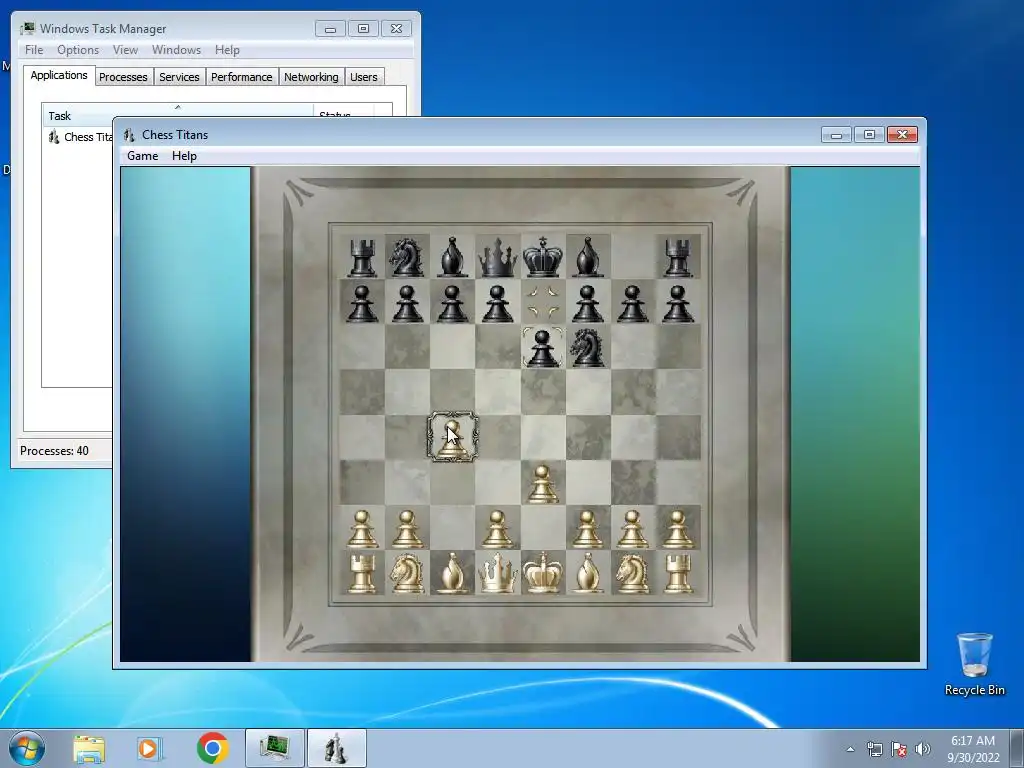Click the black pawn on d7
The height and width of the screenshot is (768, 1024).
[x=498, y=303]
